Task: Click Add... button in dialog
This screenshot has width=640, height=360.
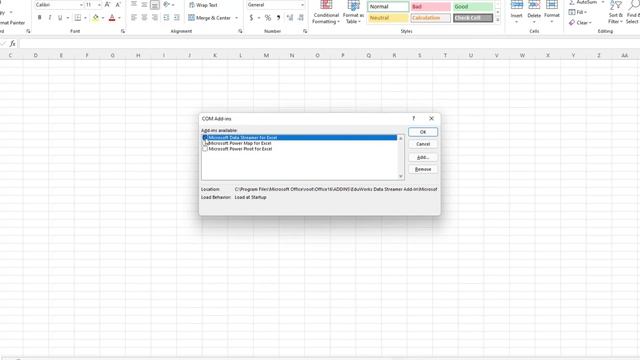Action: 423,157
